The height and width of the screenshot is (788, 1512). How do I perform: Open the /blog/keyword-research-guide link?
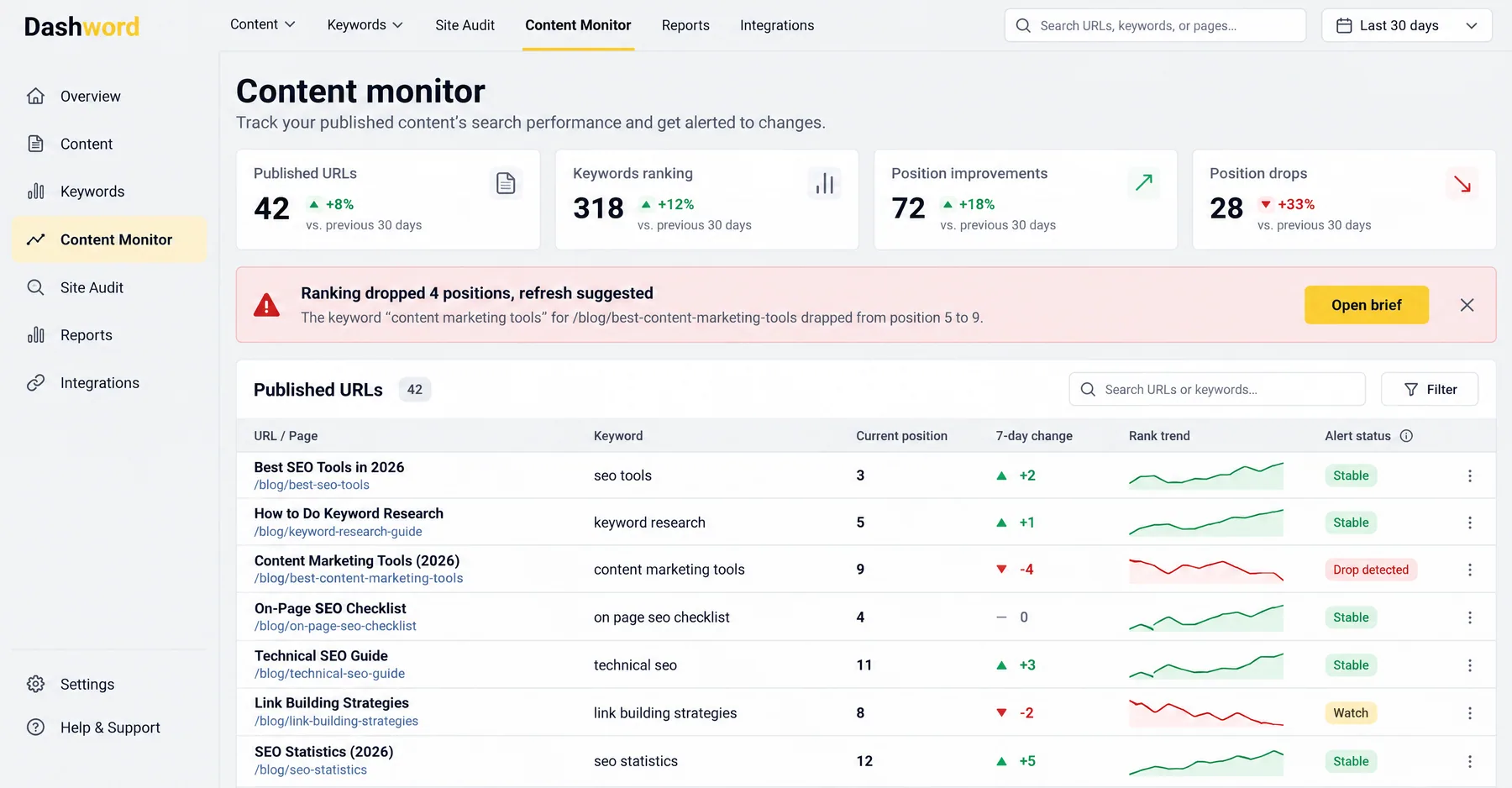[338, 532]
